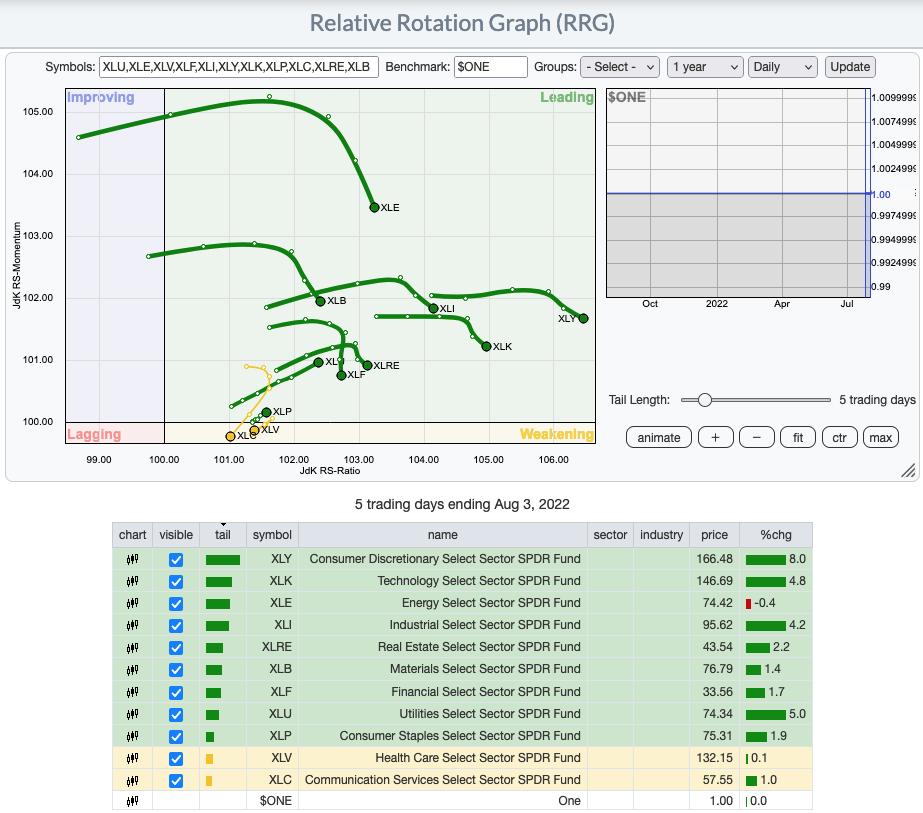The image size is (923, 813).
Task: Open the chart icon for XLU row
Action: (132, 714)
